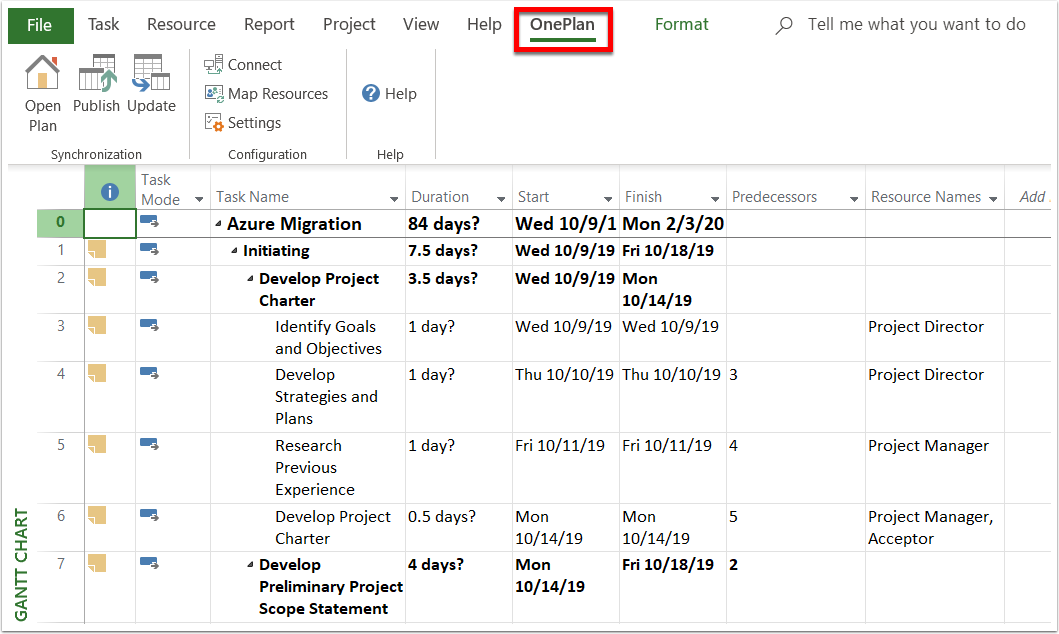Click the task mode icon for Azure Migration

tap(150, 223)
